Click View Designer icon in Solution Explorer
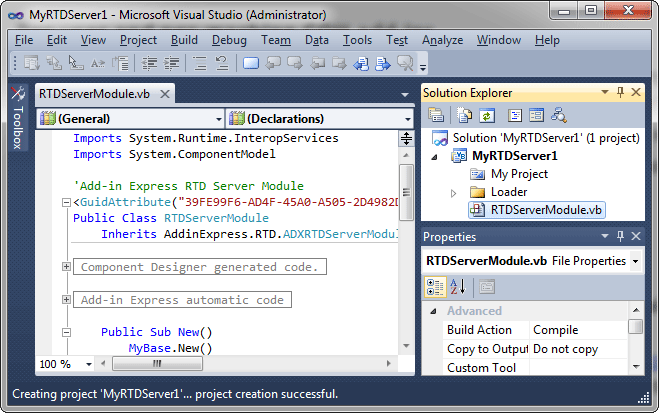The width and height of the screenshot is (659, 413). pos(537,115)
